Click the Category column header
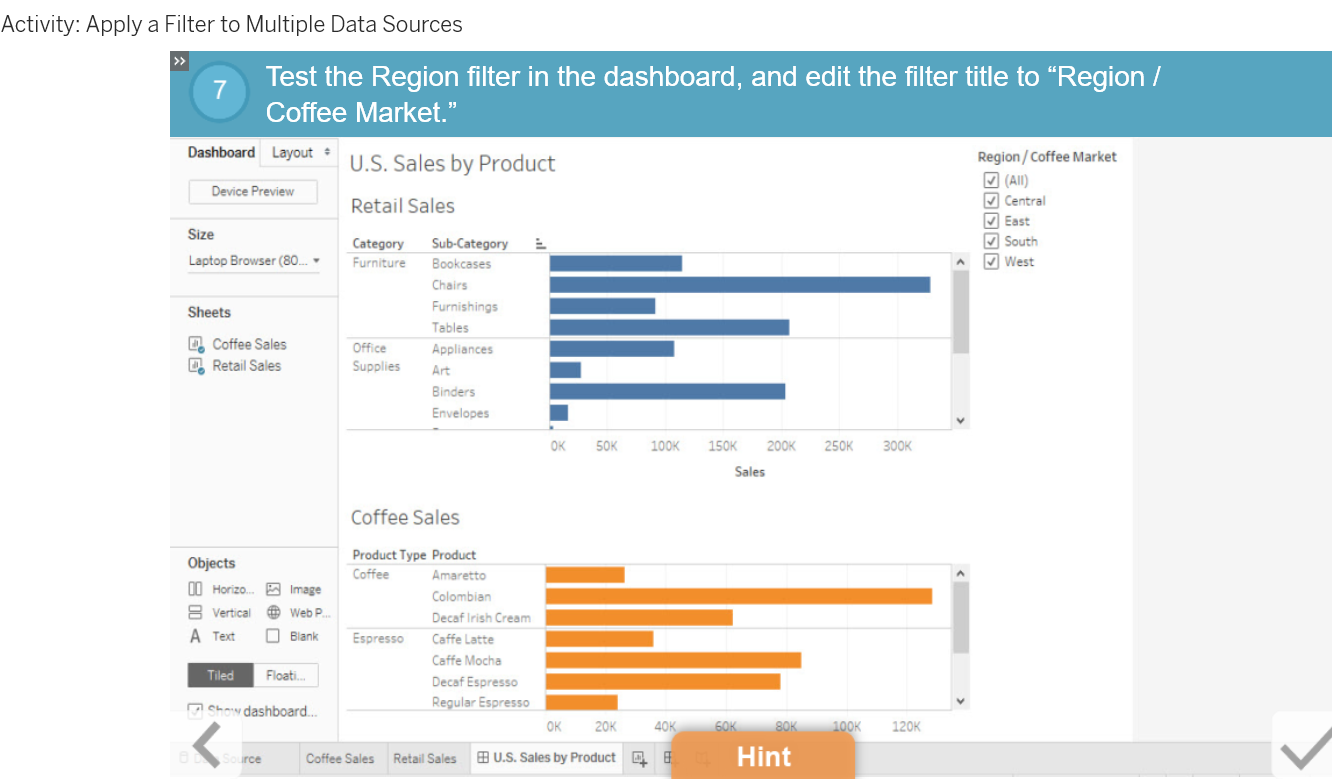 [378, 243]
